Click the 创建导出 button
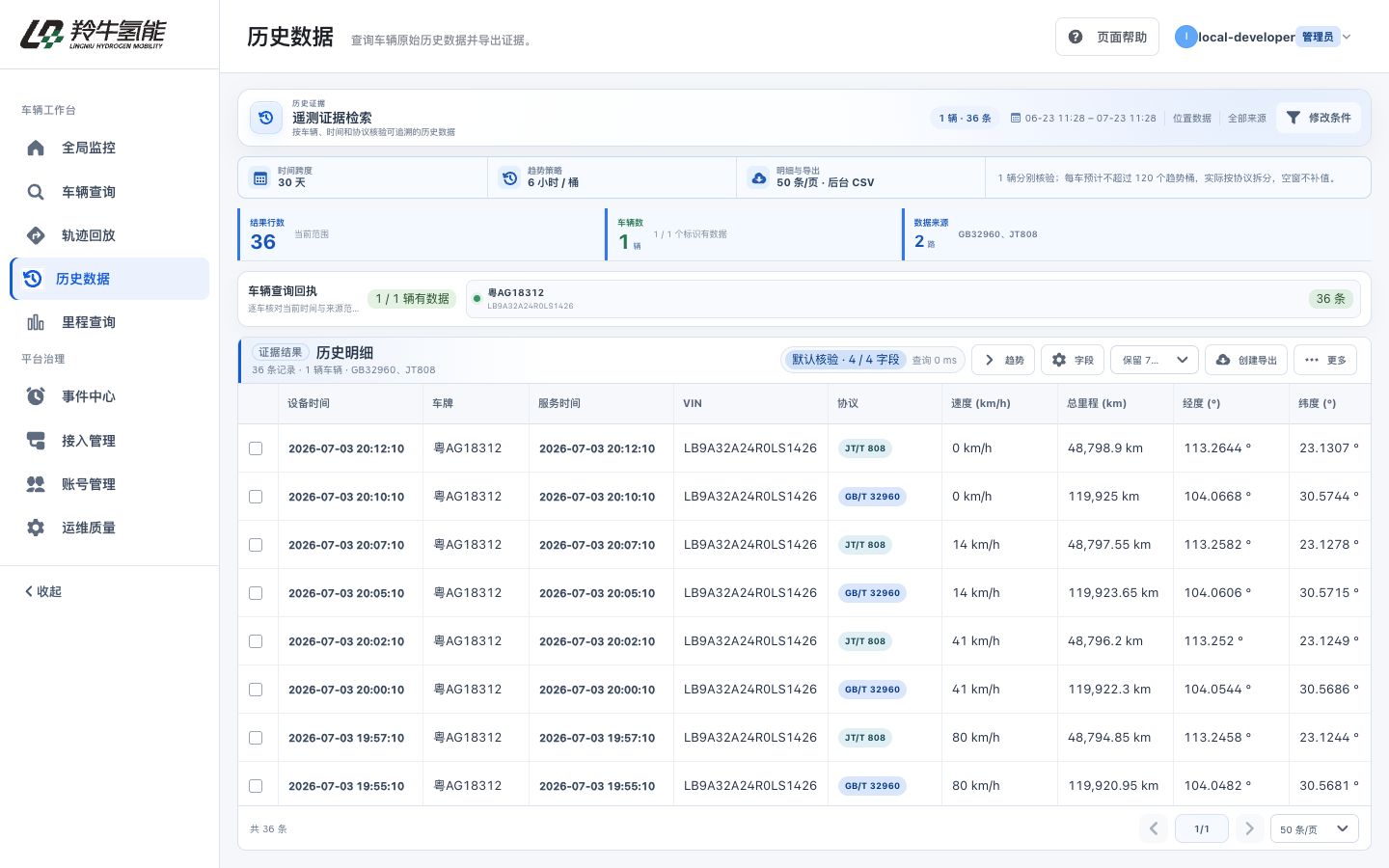Screen dimensions: 1389x868 tap(1246, 360)
